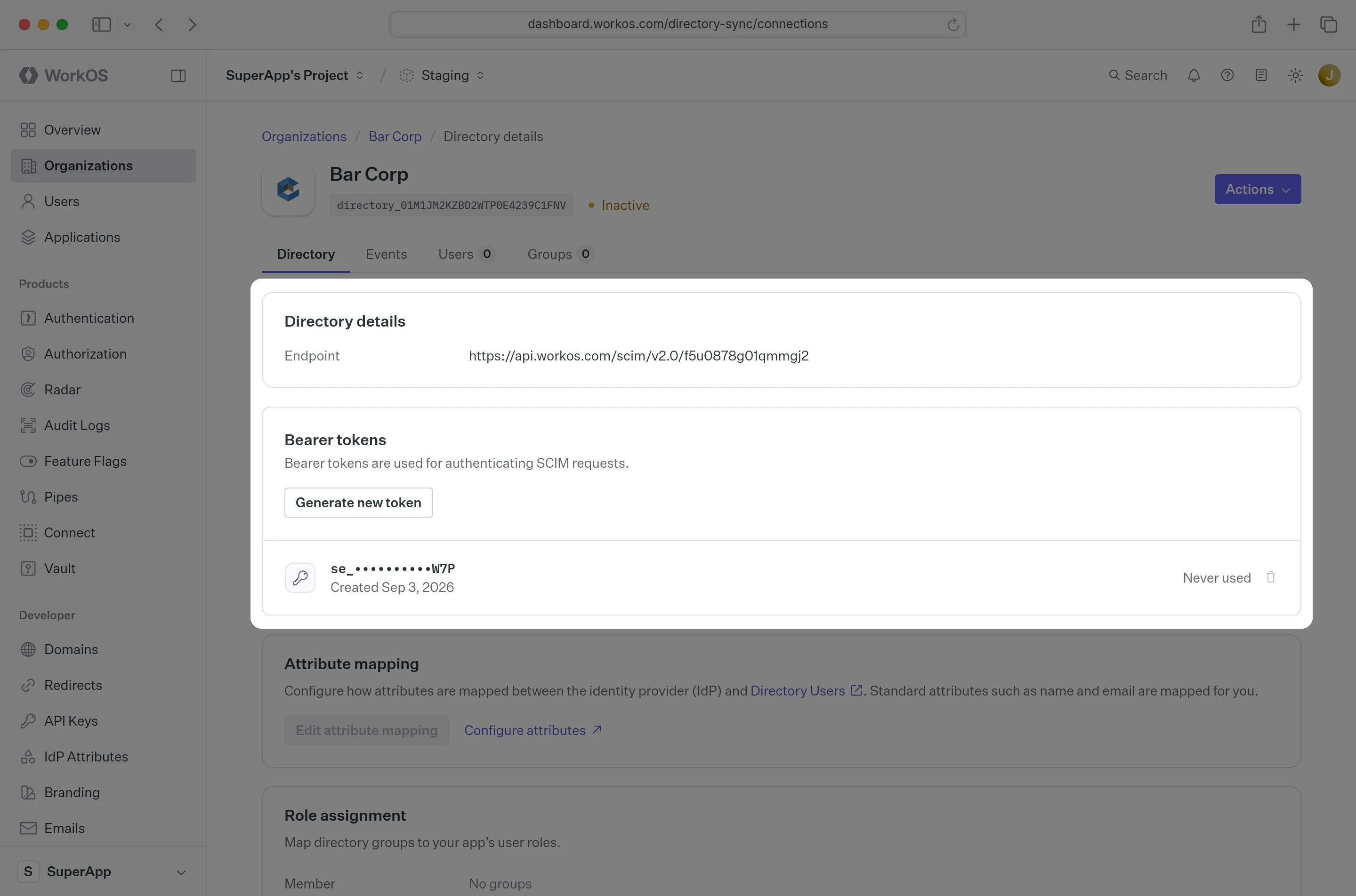Toggle the light/dark theme sun icon
Screen dimensions: 1356x896
pos(1295,75)
